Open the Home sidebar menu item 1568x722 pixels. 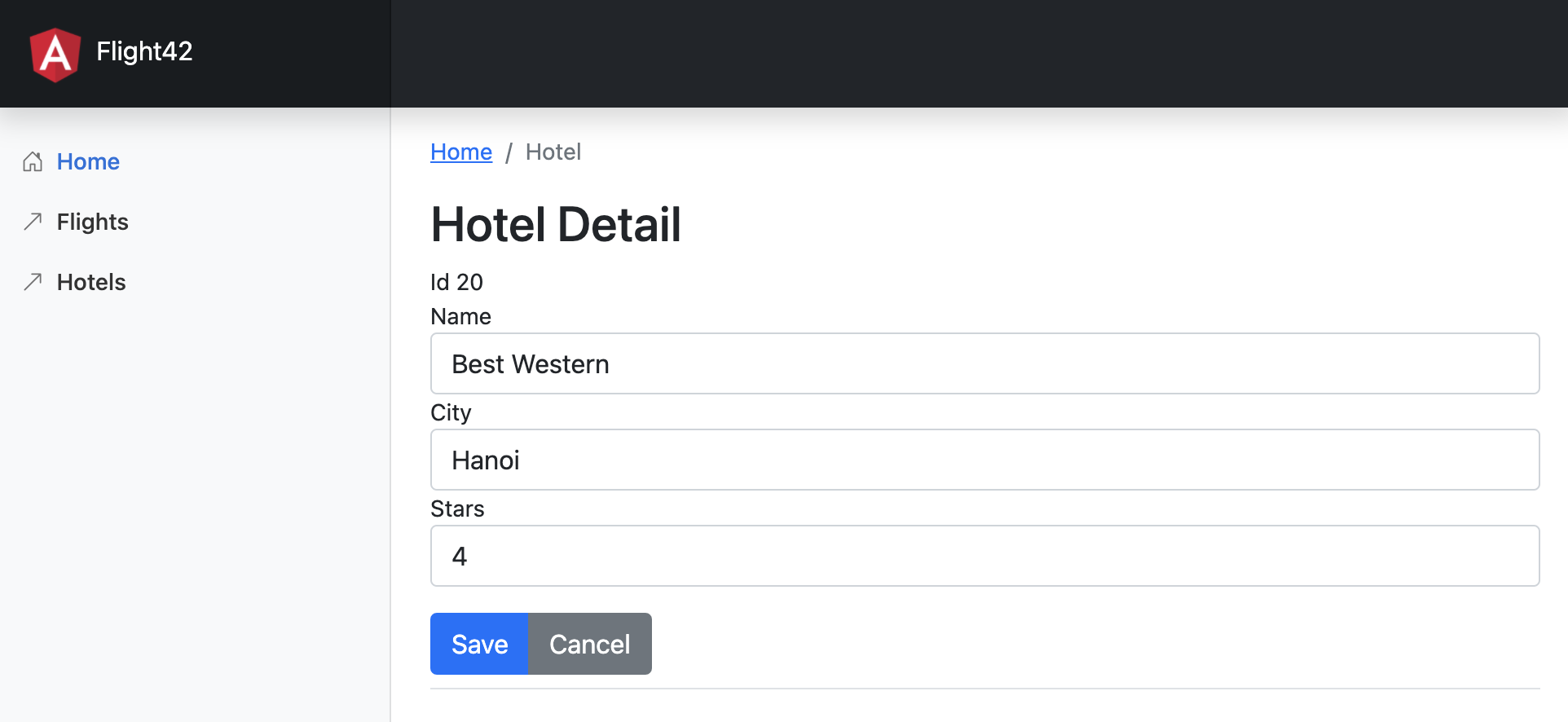[x=88, y=161]
